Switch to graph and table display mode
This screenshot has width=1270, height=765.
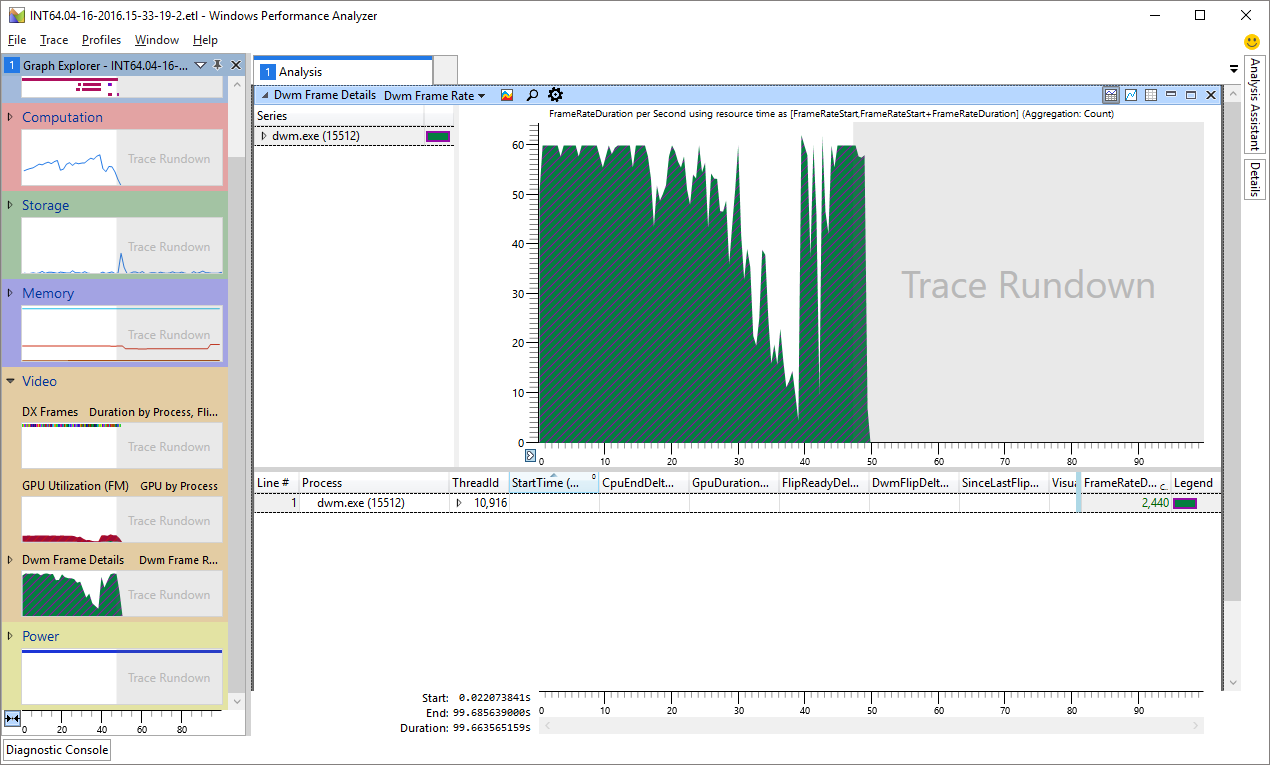coord(1111,95)
